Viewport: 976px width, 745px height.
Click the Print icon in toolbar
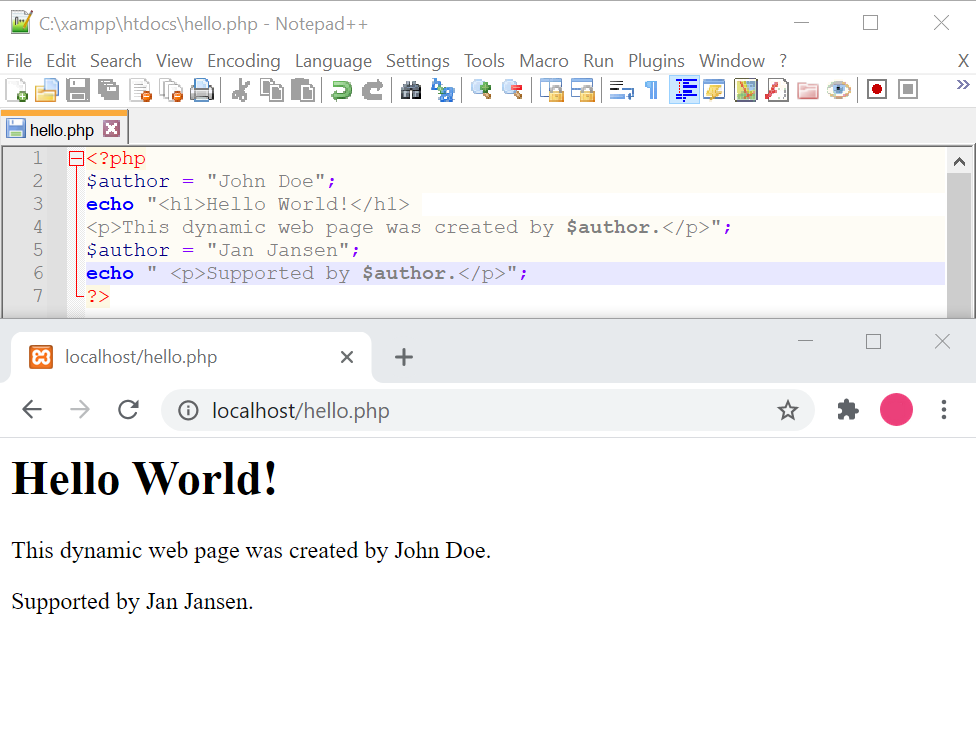pos(202,90)
